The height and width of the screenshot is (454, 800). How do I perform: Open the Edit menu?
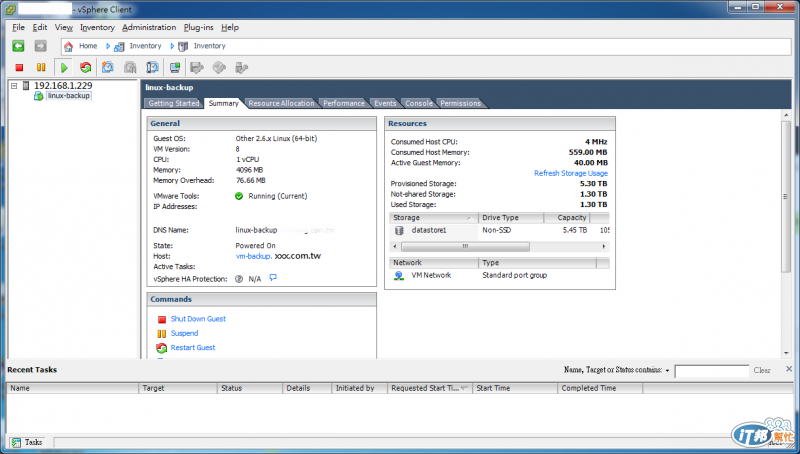coord(40,28)
